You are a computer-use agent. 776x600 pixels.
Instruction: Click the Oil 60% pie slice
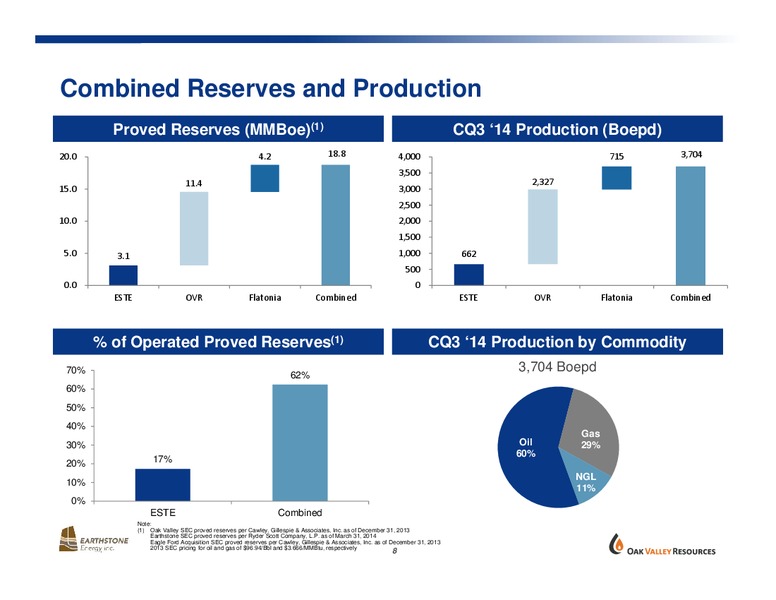[x=526, y=448]
